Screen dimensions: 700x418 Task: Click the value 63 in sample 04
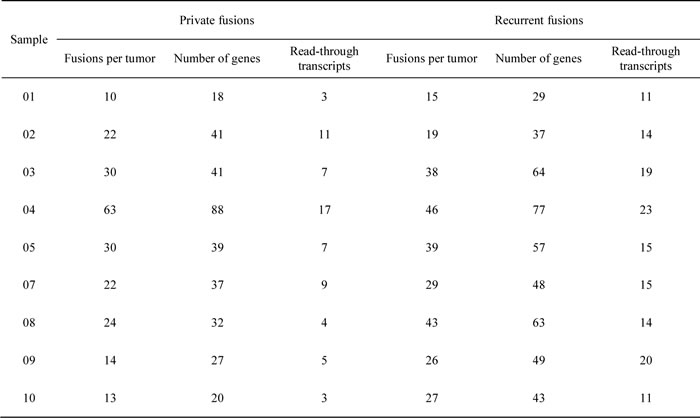click(110, 210)
